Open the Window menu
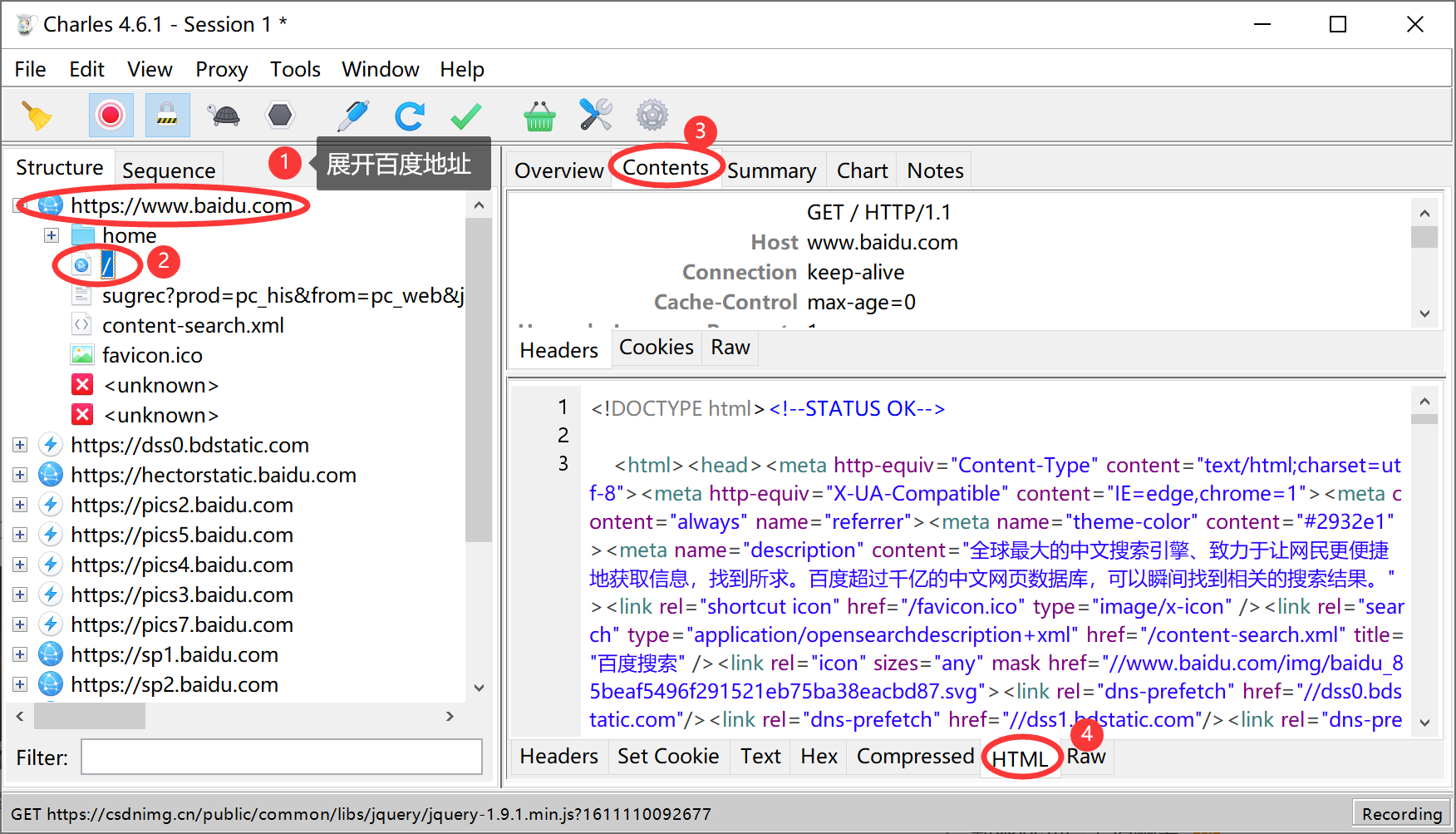1456x834 pixels. tap(381, 69)
